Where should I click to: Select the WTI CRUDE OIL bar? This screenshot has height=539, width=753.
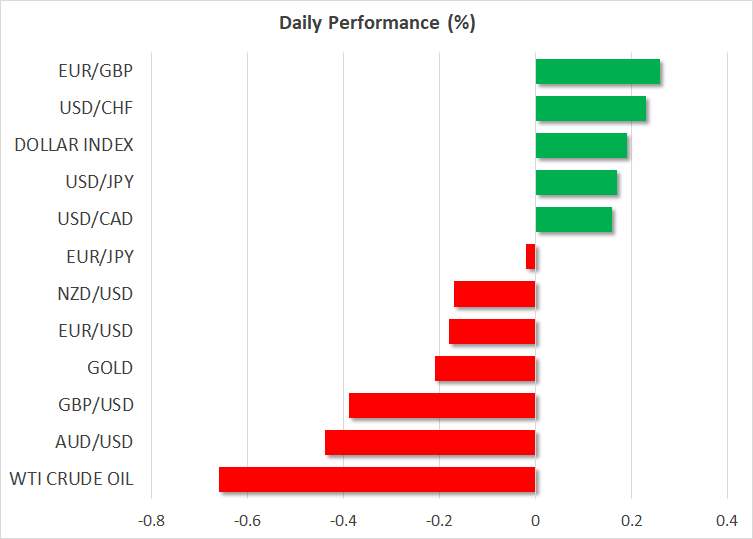tap(377, 479)
